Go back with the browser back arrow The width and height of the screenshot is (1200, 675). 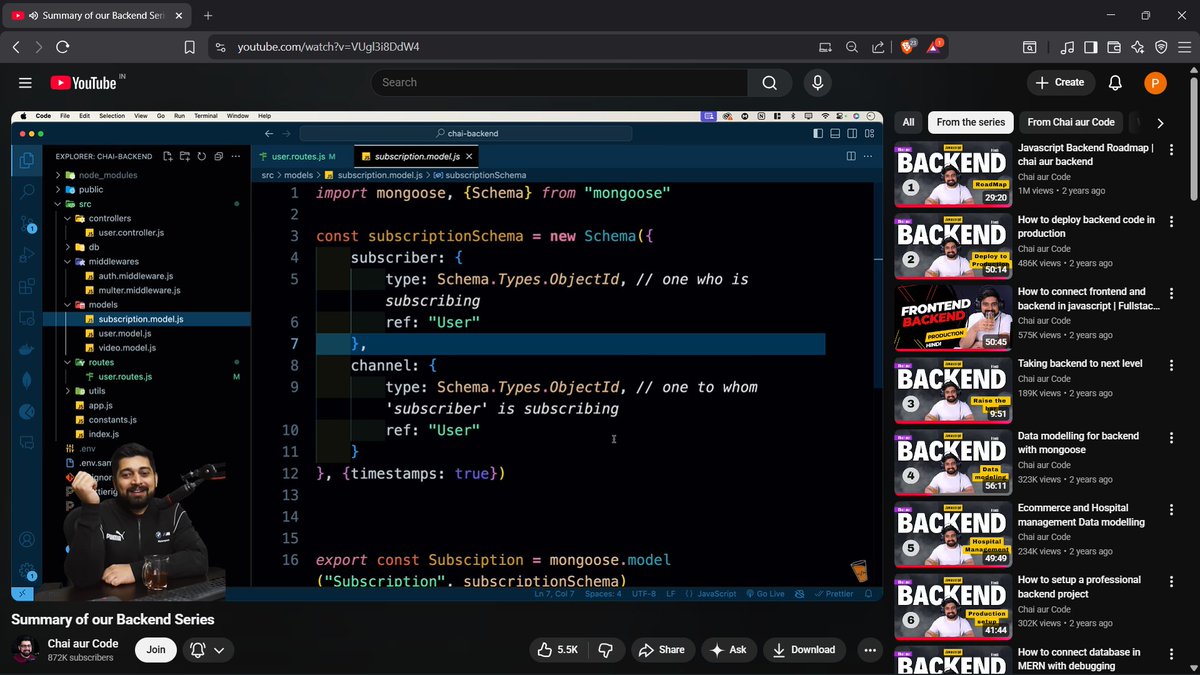16,47
